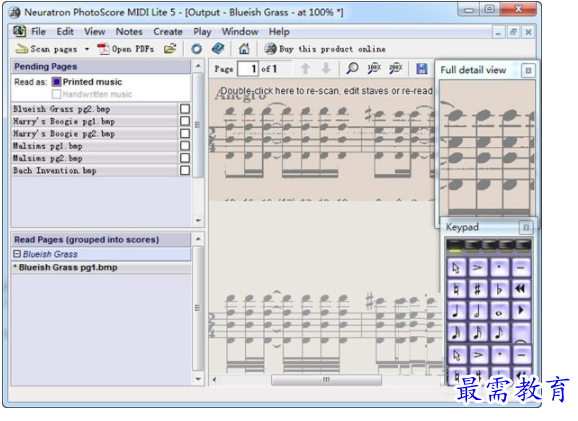This screenshot has width=578, height=421.
Task: Choose the 32nd note on Keypad
Action: (x=456, y=333)
